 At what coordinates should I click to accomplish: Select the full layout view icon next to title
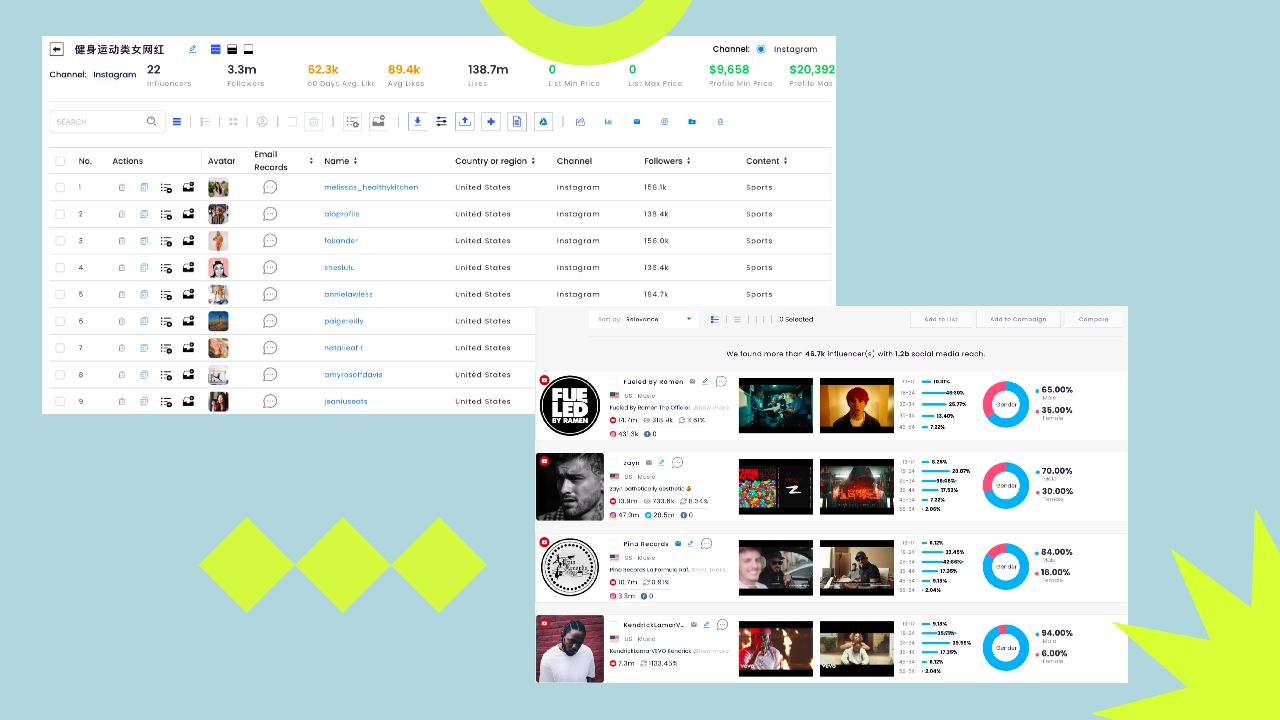[216, 49]
